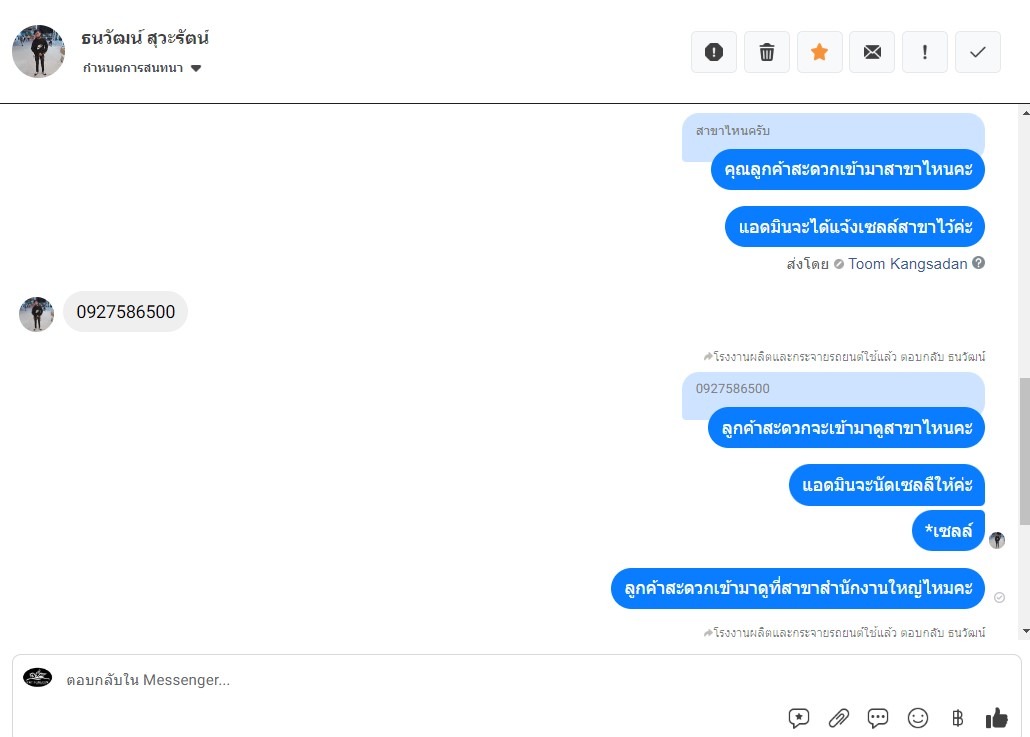Click scrollbar down arrow in chat
The width and height of the screenshot is (1030, 737).
tap(1025, 631)
